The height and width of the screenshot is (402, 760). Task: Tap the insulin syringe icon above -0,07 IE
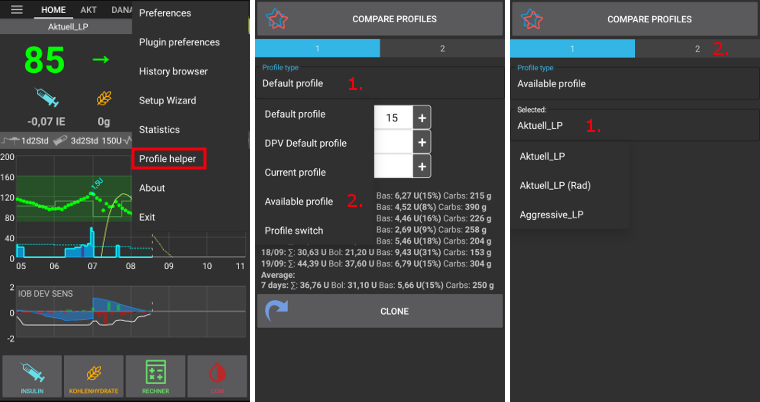[x=47, y=97]
